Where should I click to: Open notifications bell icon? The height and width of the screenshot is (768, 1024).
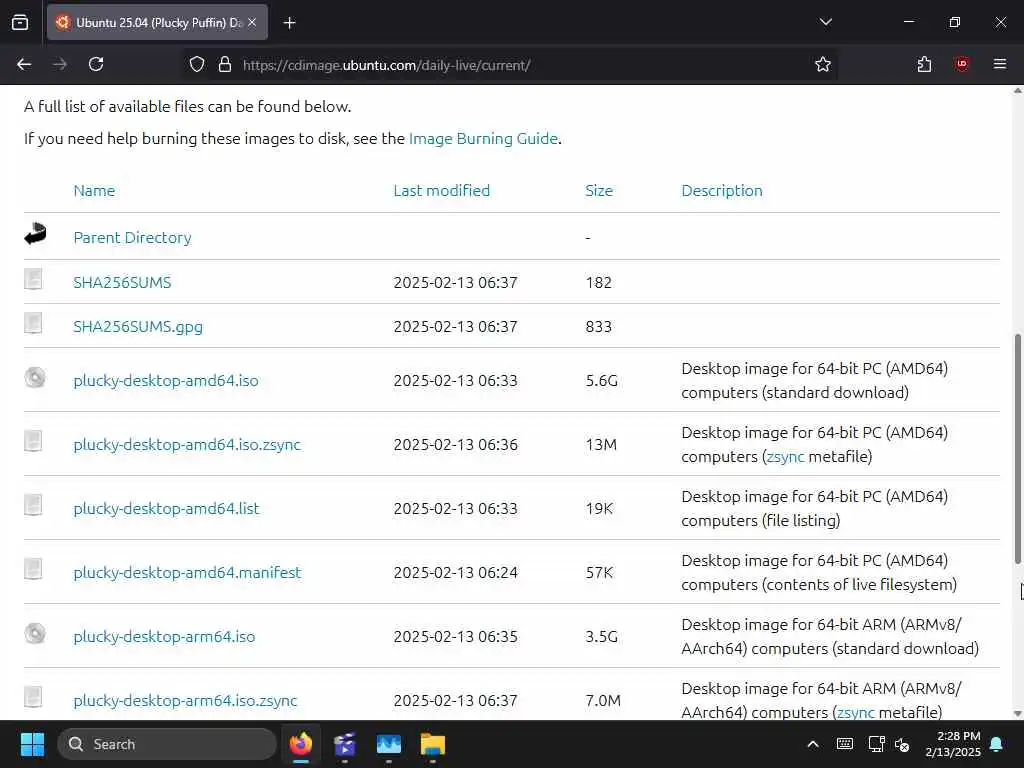[997, 744]
